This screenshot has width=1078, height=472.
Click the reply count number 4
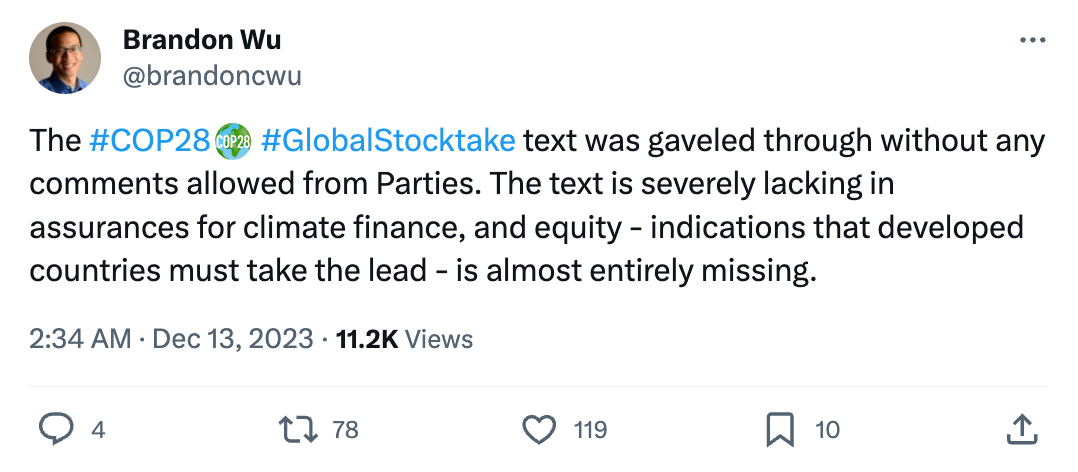[97, 430]
